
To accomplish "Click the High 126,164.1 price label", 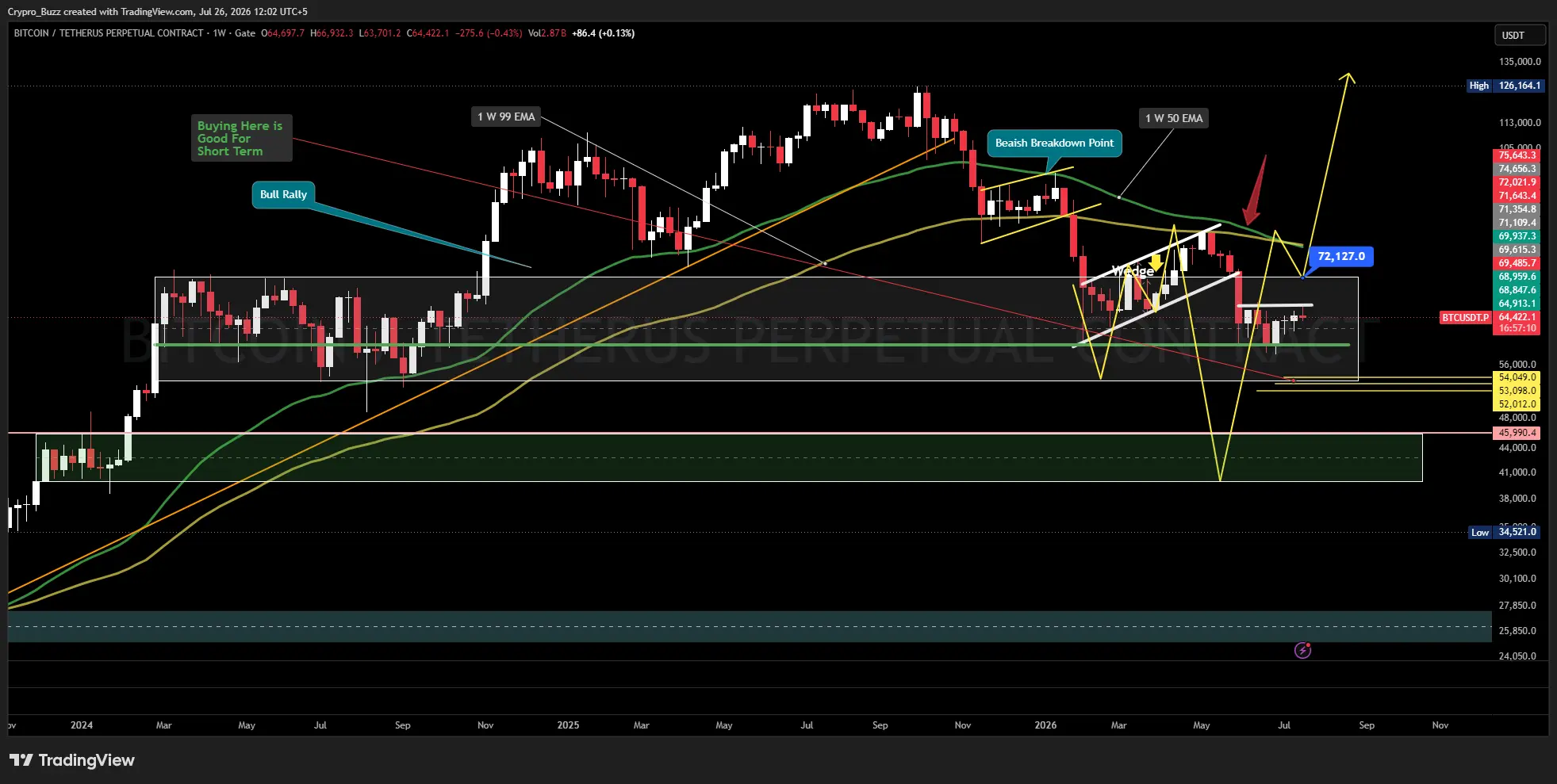I will click(x=1505, y=86).
